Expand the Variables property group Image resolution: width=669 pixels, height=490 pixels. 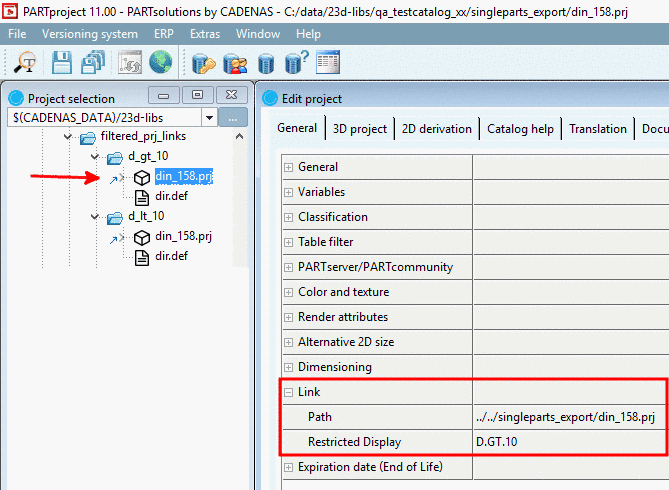[x=288, y=192]
